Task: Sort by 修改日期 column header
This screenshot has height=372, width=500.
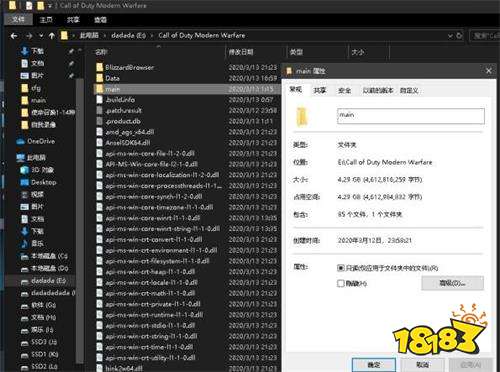Action: click(241, 52)
